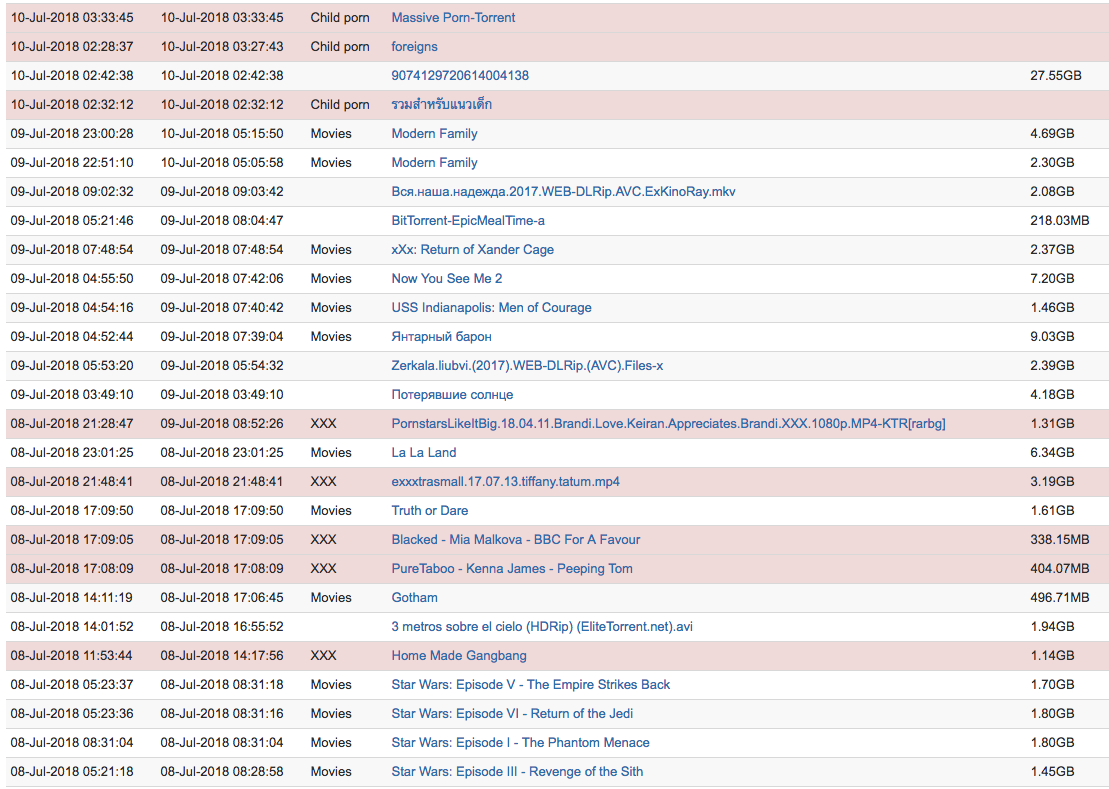Image resolution: width=1109 pixels, height=789 pixels.
Task: Open the Потерявшие солнце link
Action: 452,394
